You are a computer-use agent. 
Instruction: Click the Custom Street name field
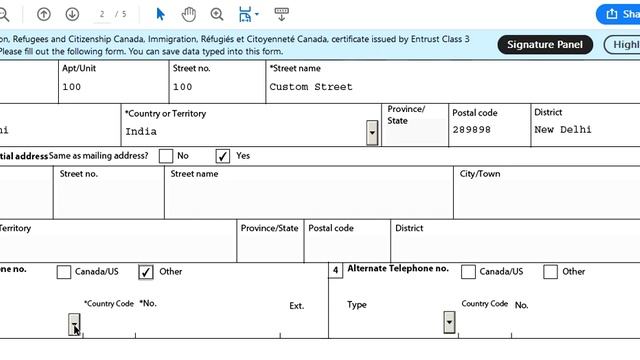453,87
